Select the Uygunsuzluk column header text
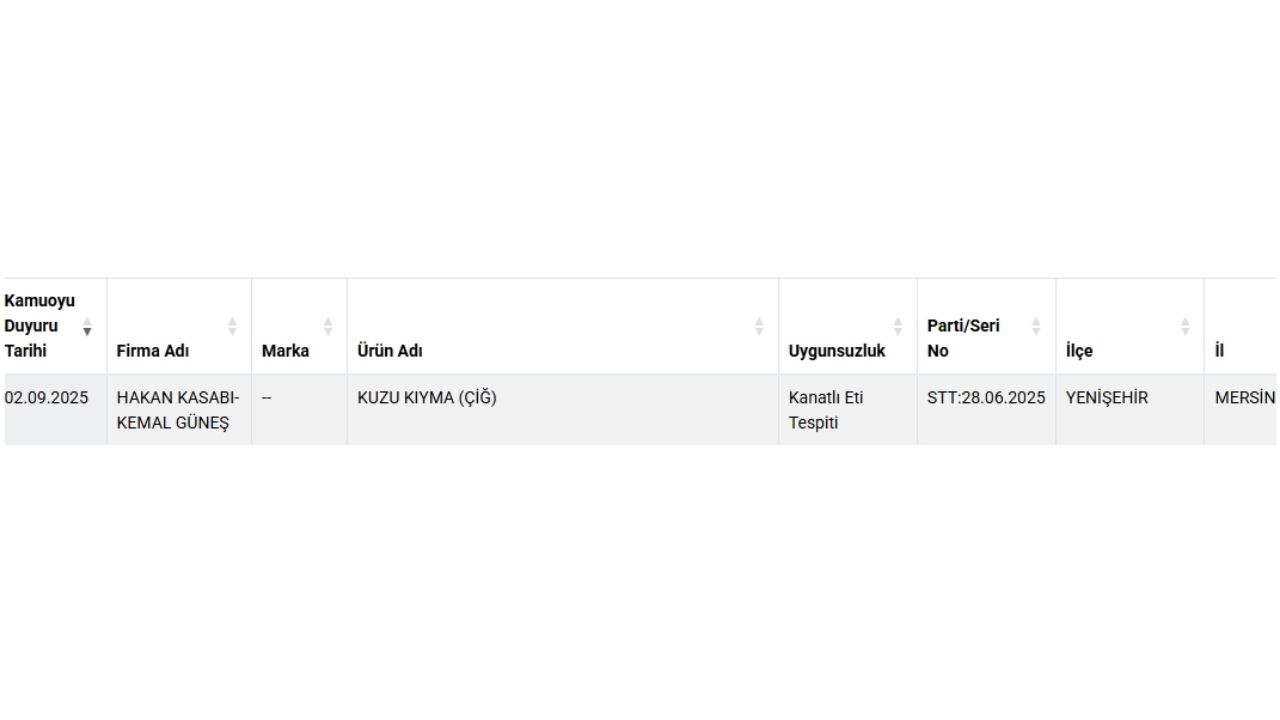 [x=837, y=351]
